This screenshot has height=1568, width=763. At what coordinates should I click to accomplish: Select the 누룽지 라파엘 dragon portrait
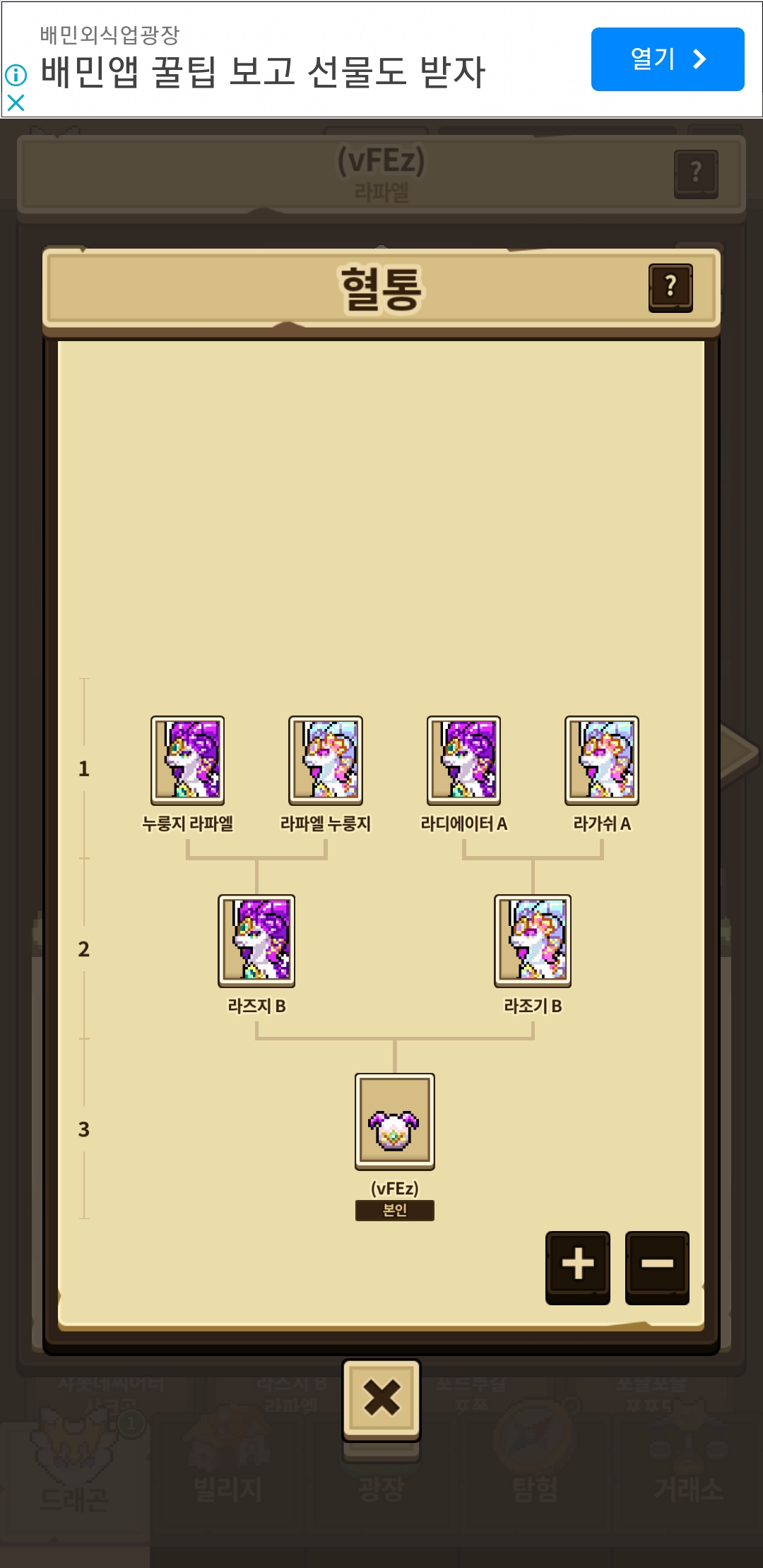[x=187, y=760]
